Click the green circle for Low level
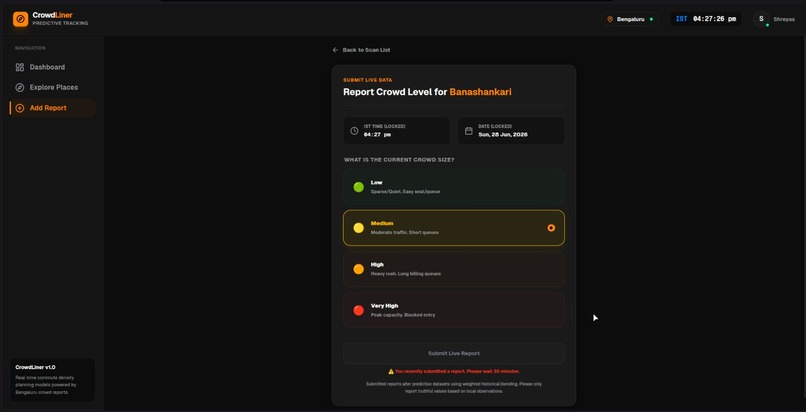Viewport: 806px width, 412px height. click(359, 187)
